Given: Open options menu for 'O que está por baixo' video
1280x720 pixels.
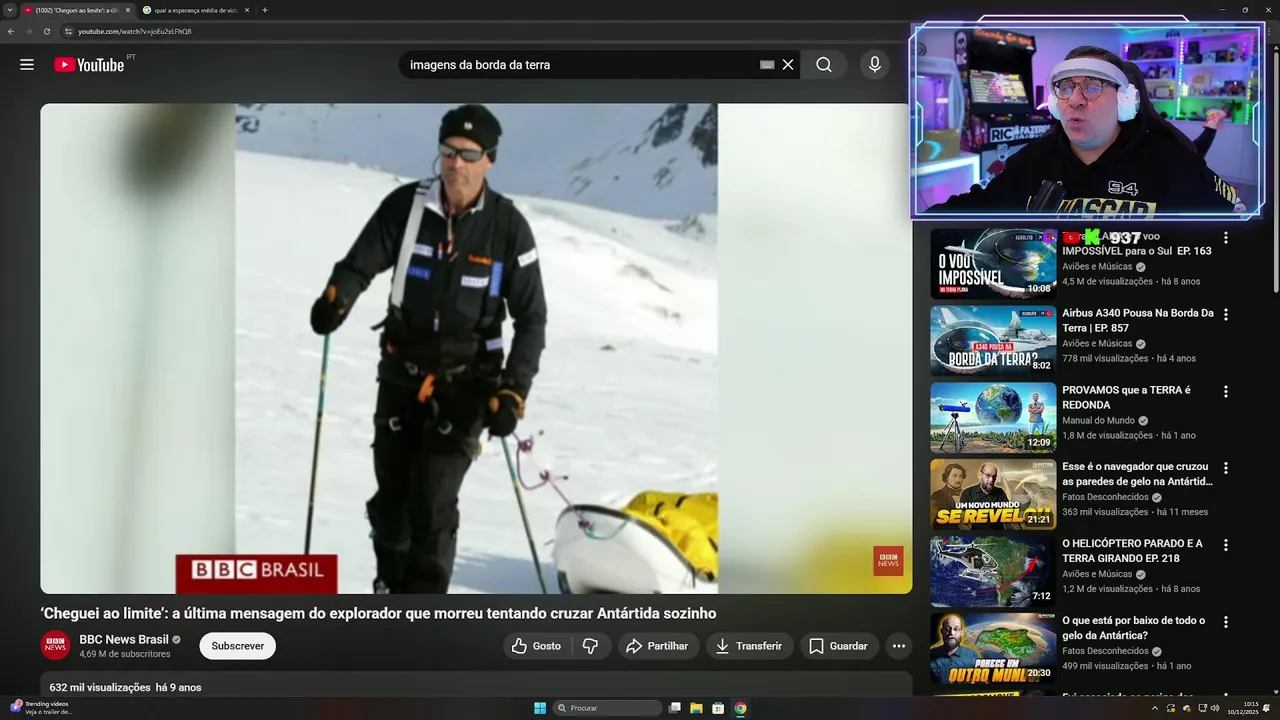Looking at the screenshot, I should pos(1226,622).
